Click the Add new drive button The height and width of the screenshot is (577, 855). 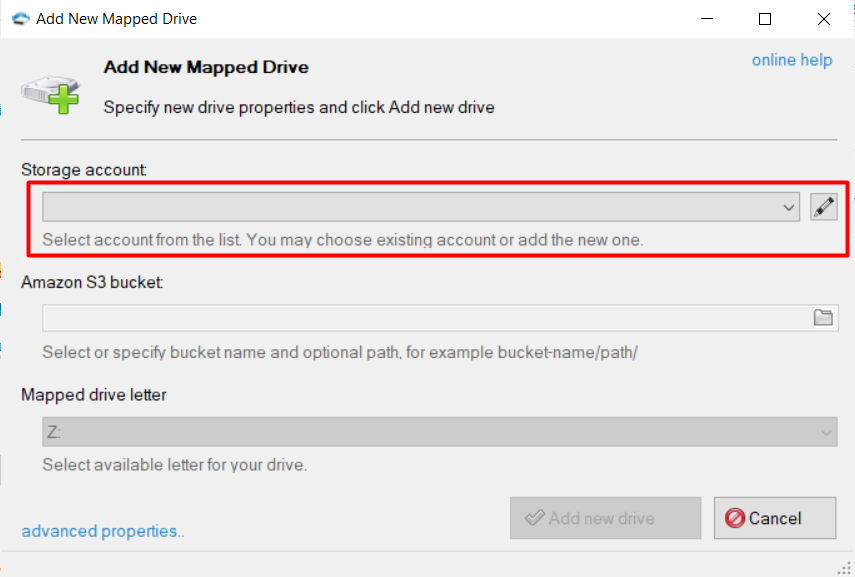coord(605,518)
